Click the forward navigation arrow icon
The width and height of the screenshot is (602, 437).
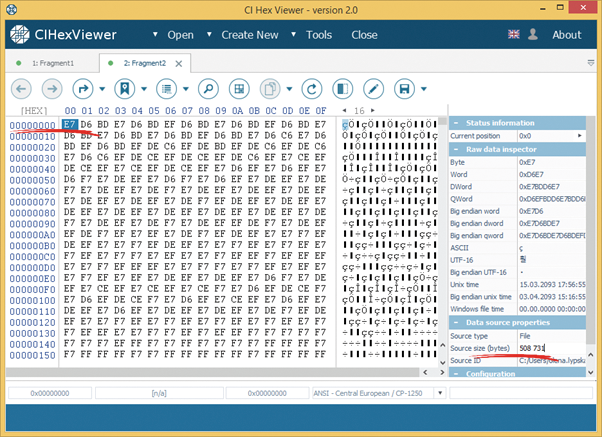click(x=50, y=88)
